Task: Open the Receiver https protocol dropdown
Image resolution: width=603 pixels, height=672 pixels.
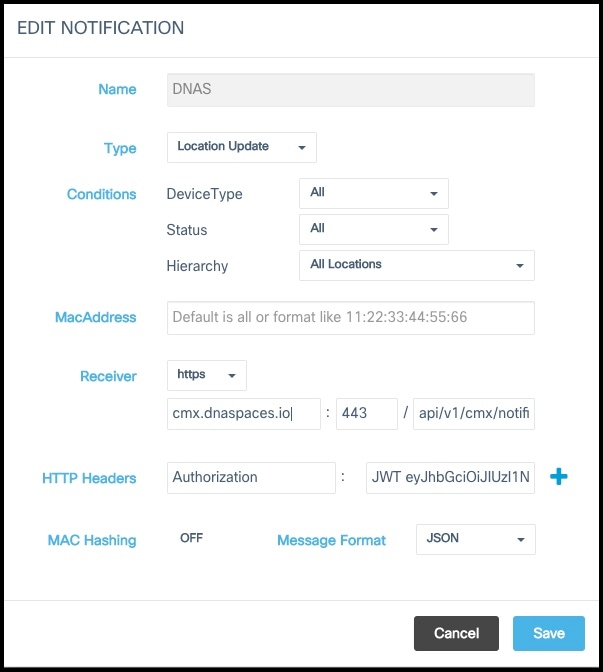Action: coord(207,375)
